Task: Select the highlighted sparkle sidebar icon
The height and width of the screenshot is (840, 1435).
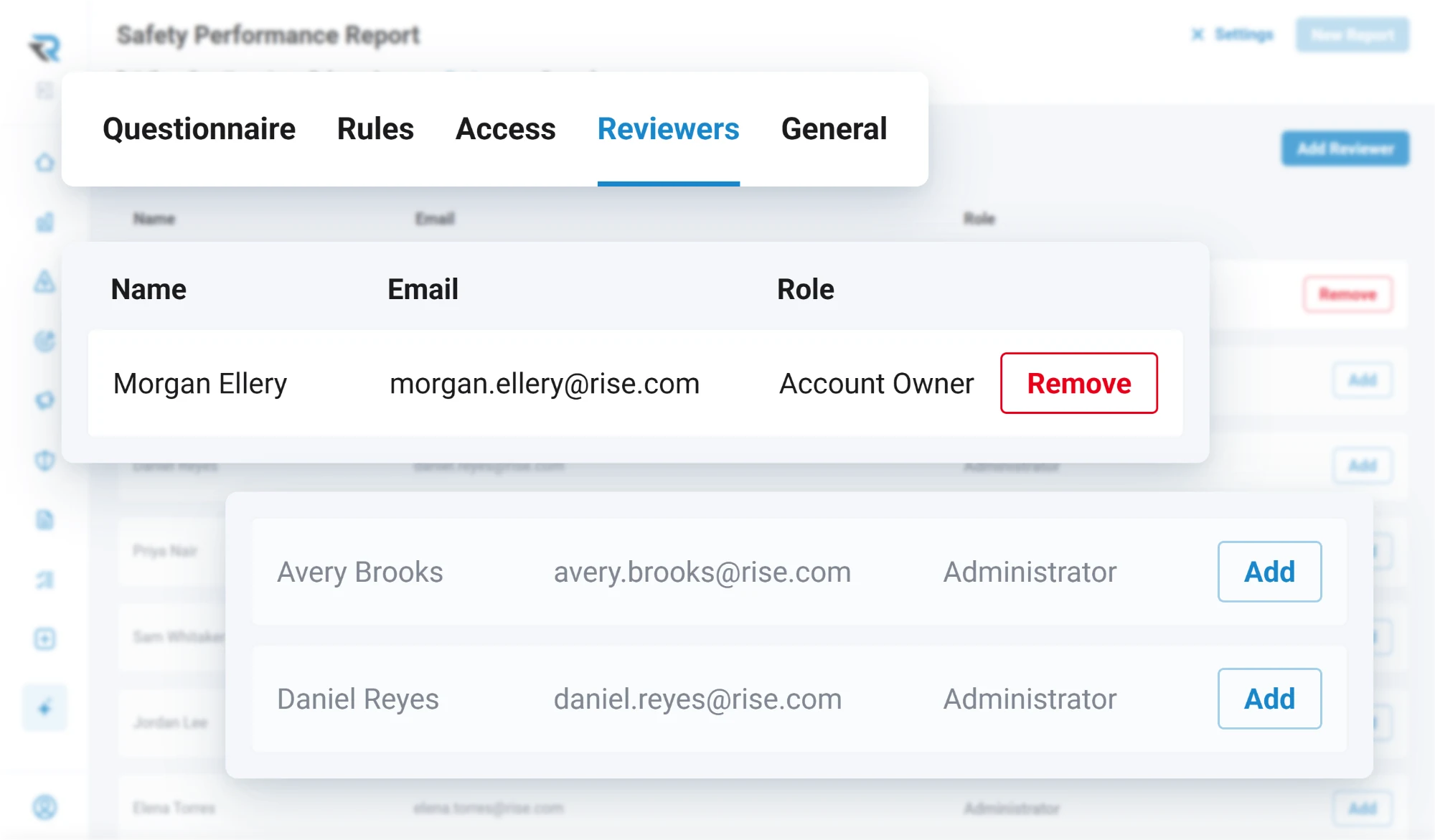Action: [44, 708]
